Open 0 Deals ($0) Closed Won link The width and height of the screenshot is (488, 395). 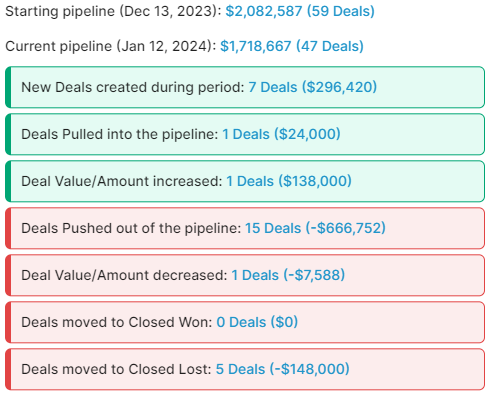257,322
